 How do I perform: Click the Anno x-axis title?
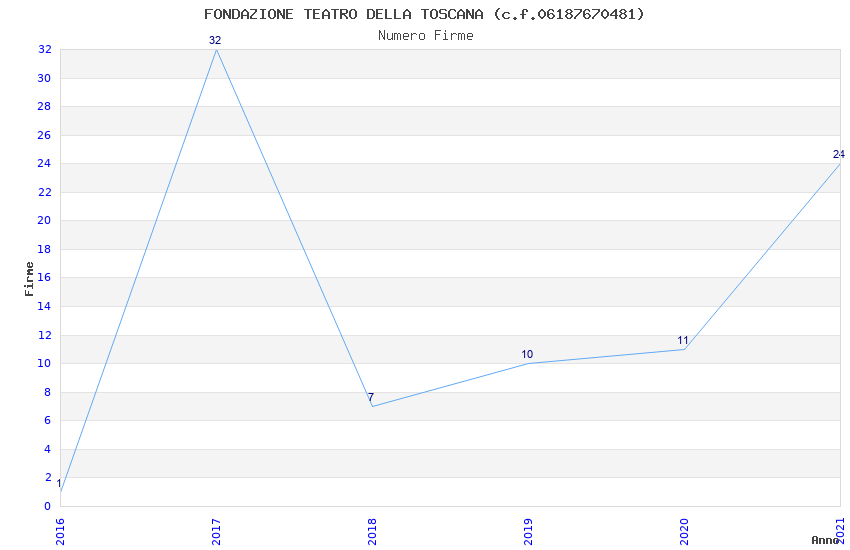tap(825, 540)
